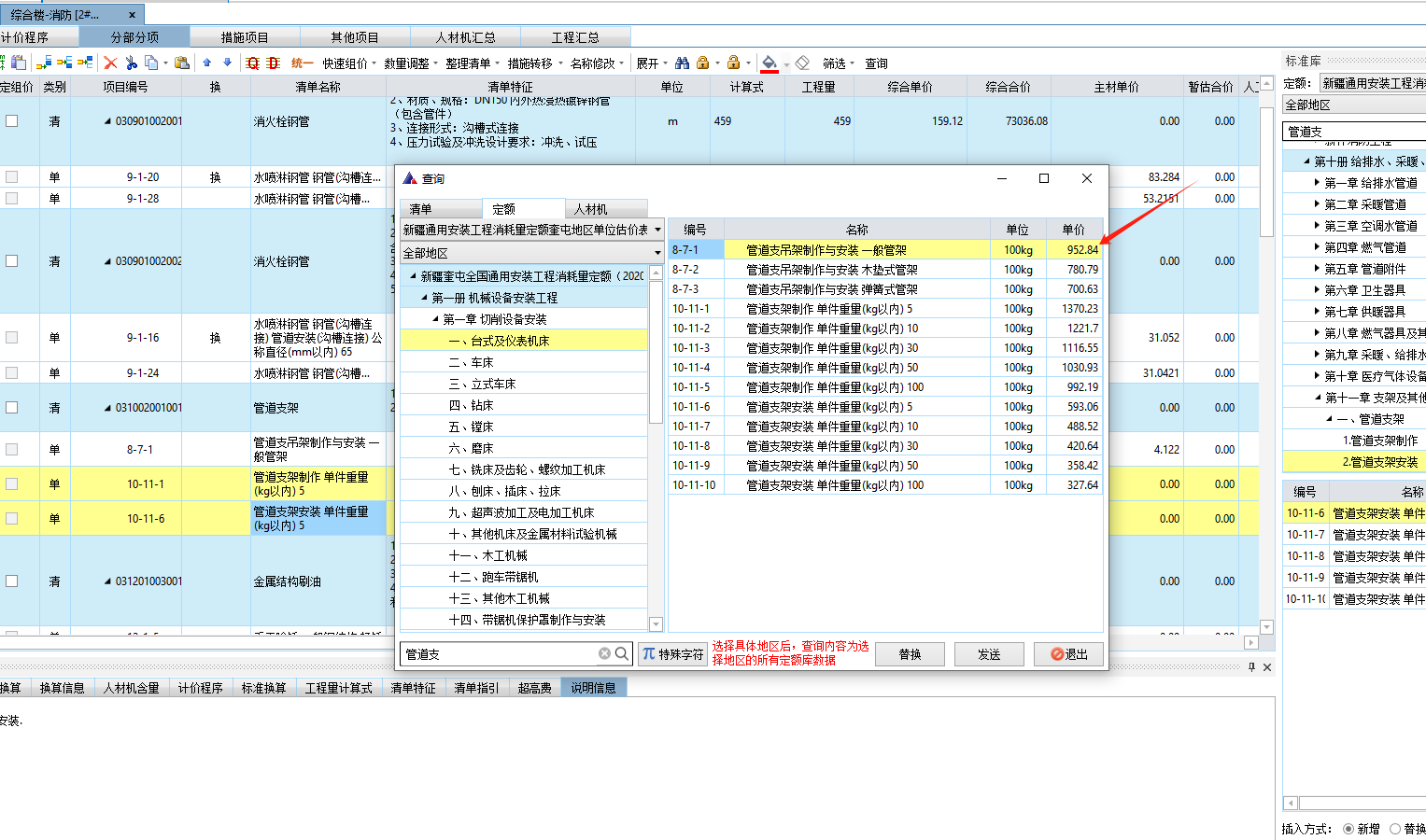Open the 整理清单 dropdown menu
The image size is (1426, 840).
[x=473, y=63]
